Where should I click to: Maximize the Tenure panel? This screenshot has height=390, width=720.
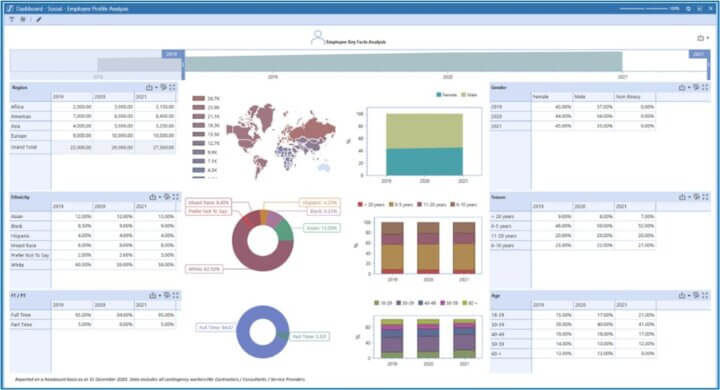pos(705,197)
